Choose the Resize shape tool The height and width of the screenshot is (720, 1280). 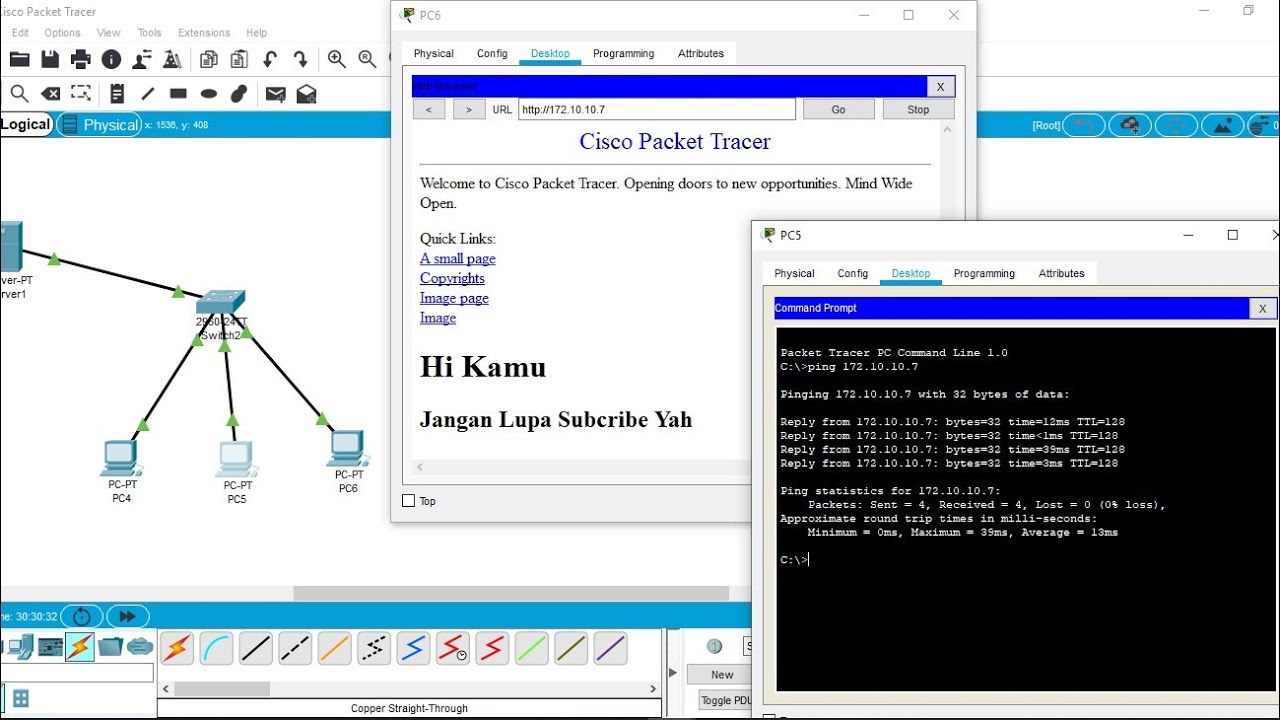[x=81, y=94]
